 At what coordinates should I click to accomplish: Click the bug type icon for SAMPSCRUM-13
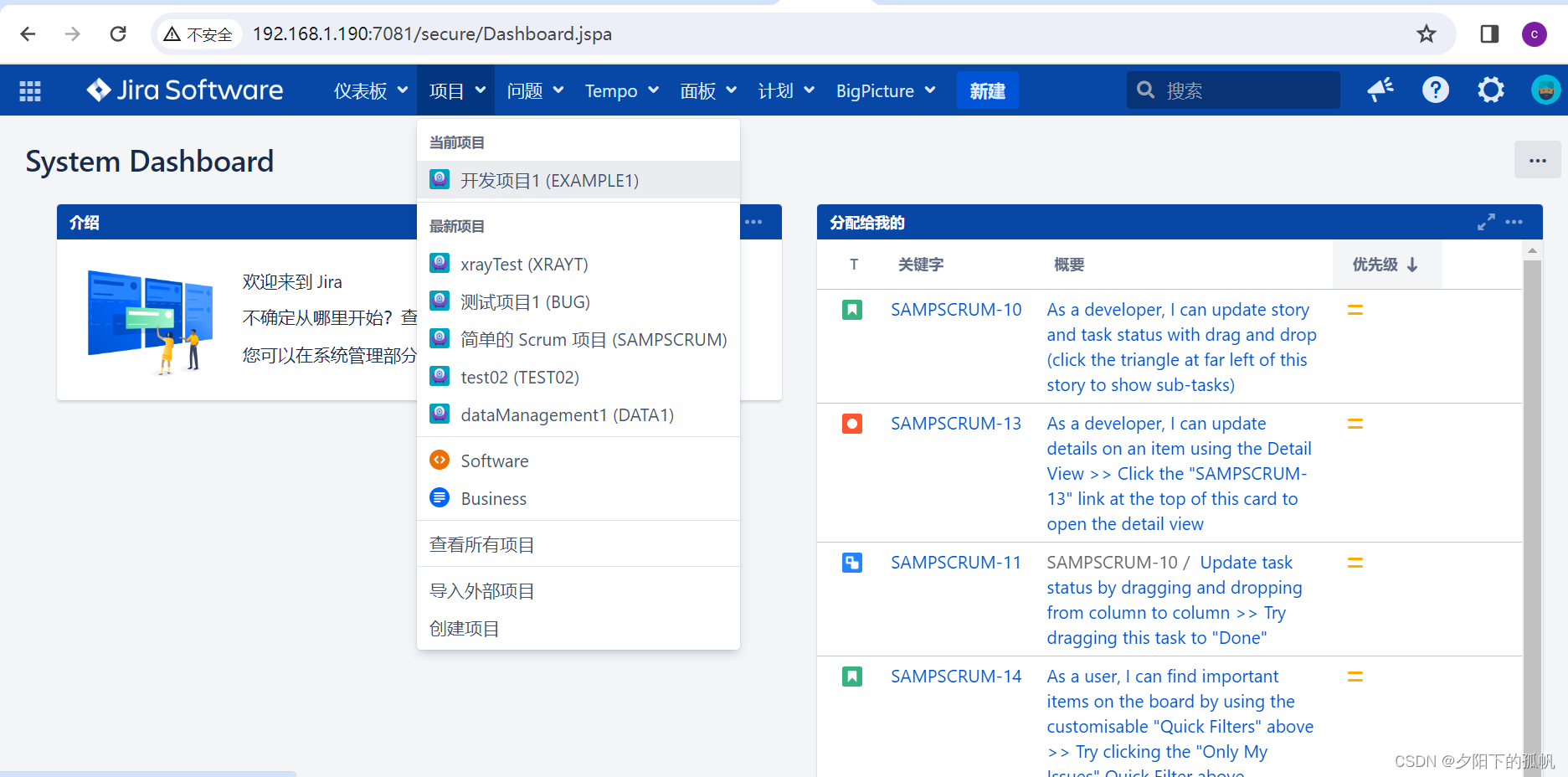[852, 424]
